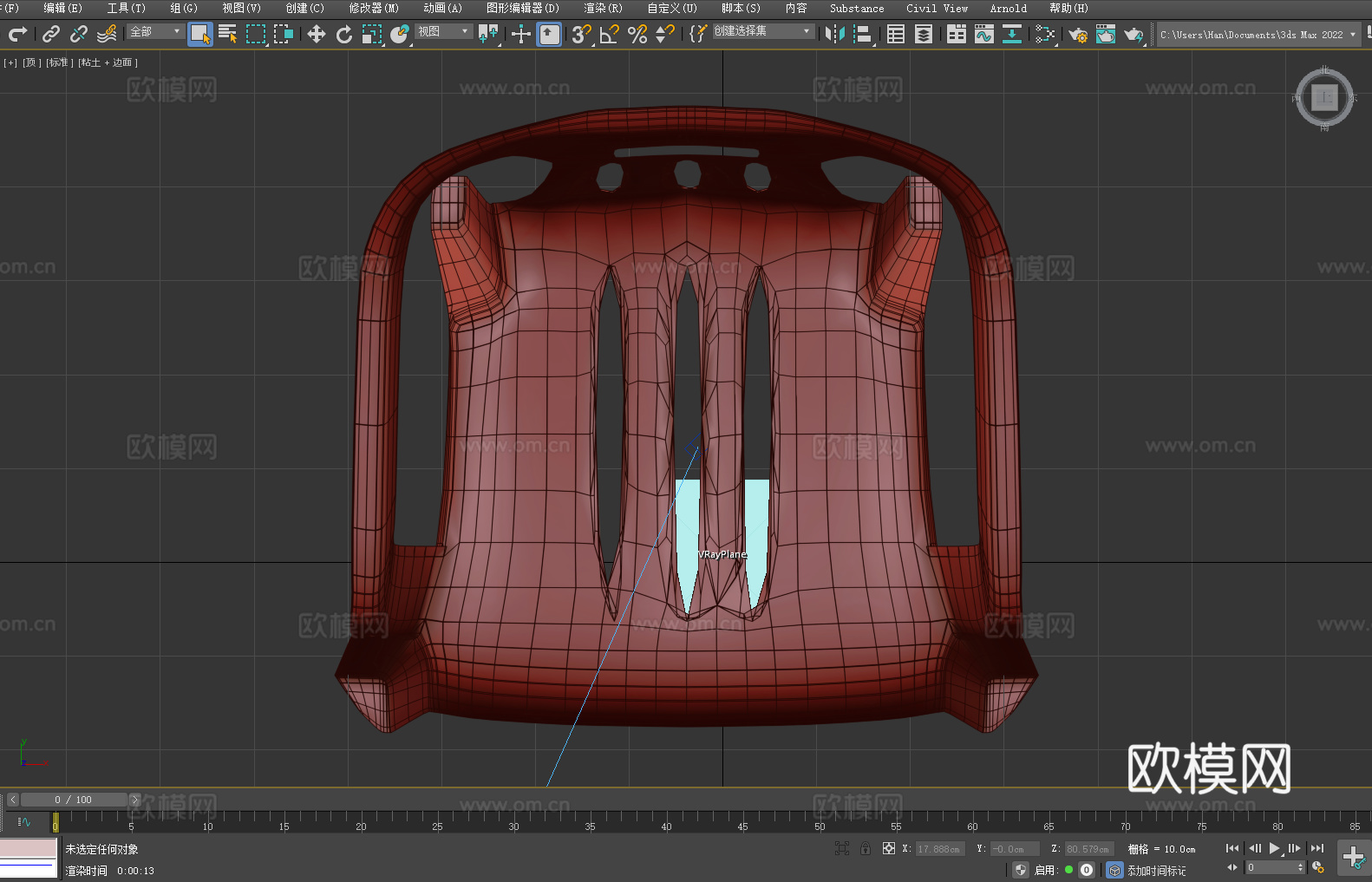Open Curve Editor

(984, 34)
